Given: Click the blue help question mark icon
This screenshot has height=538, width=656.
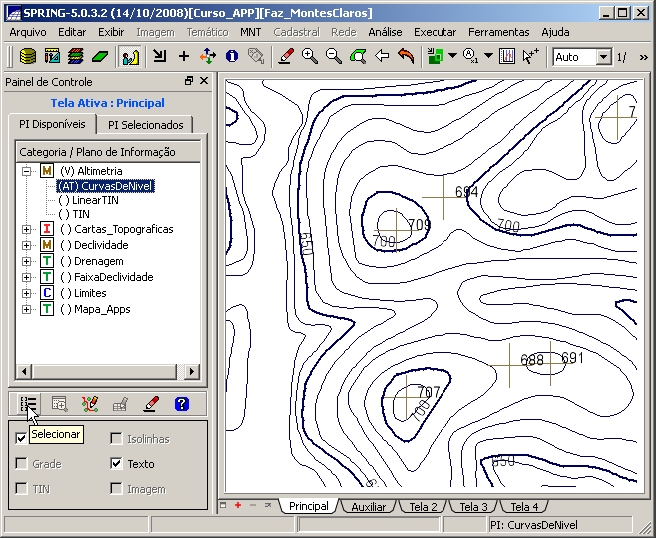Looking at the screenshot, I should click(x=181, y=404).
